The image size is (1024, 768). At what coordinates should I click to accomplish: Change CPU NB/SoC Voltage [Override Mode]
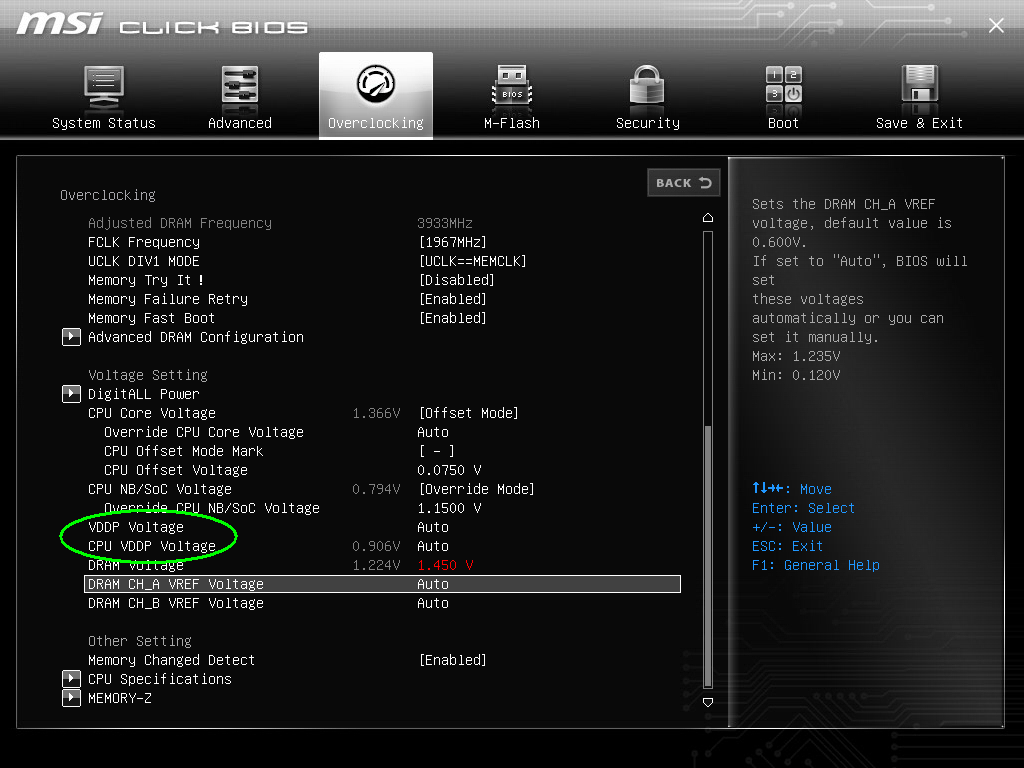click(x=476, y=489)
